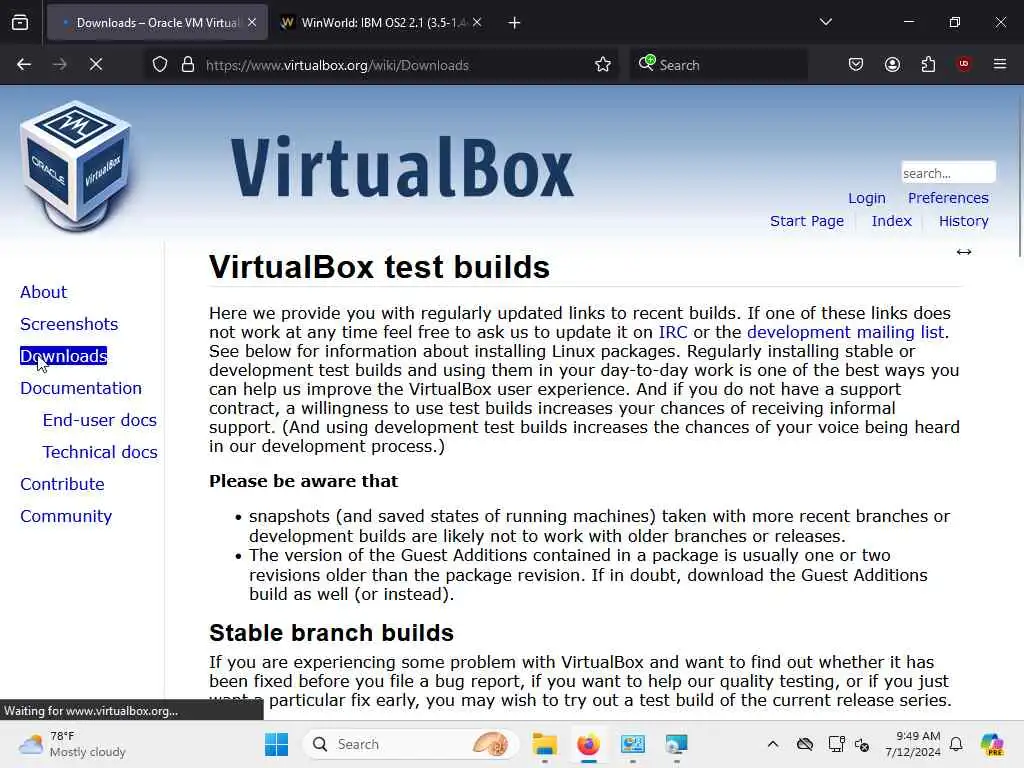Click the browser Search box
The image size is (1024, 768).
point(718,65)
